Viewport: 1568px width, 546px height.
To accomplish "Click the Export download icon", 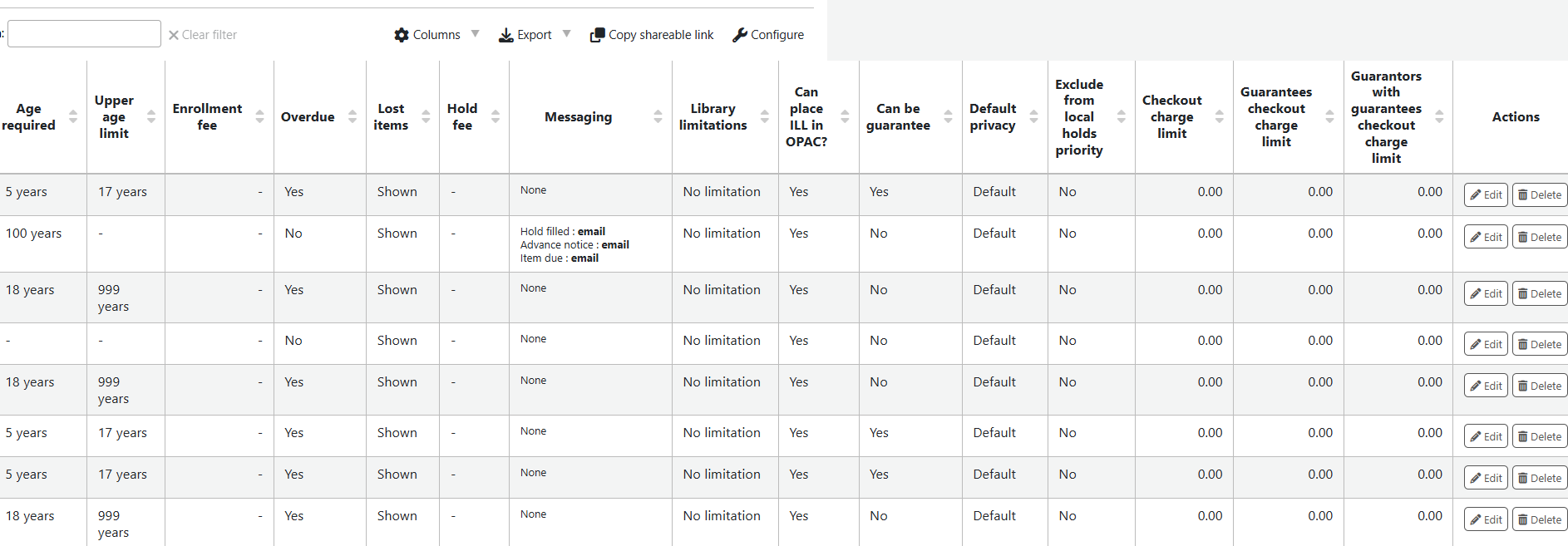I will pyautogui.click(x=505, y=35).
